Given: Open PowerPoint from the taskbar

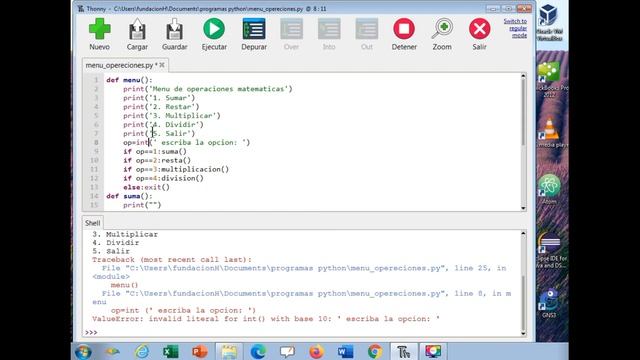Looking at the screenshot, I should (x=200, y=351).
